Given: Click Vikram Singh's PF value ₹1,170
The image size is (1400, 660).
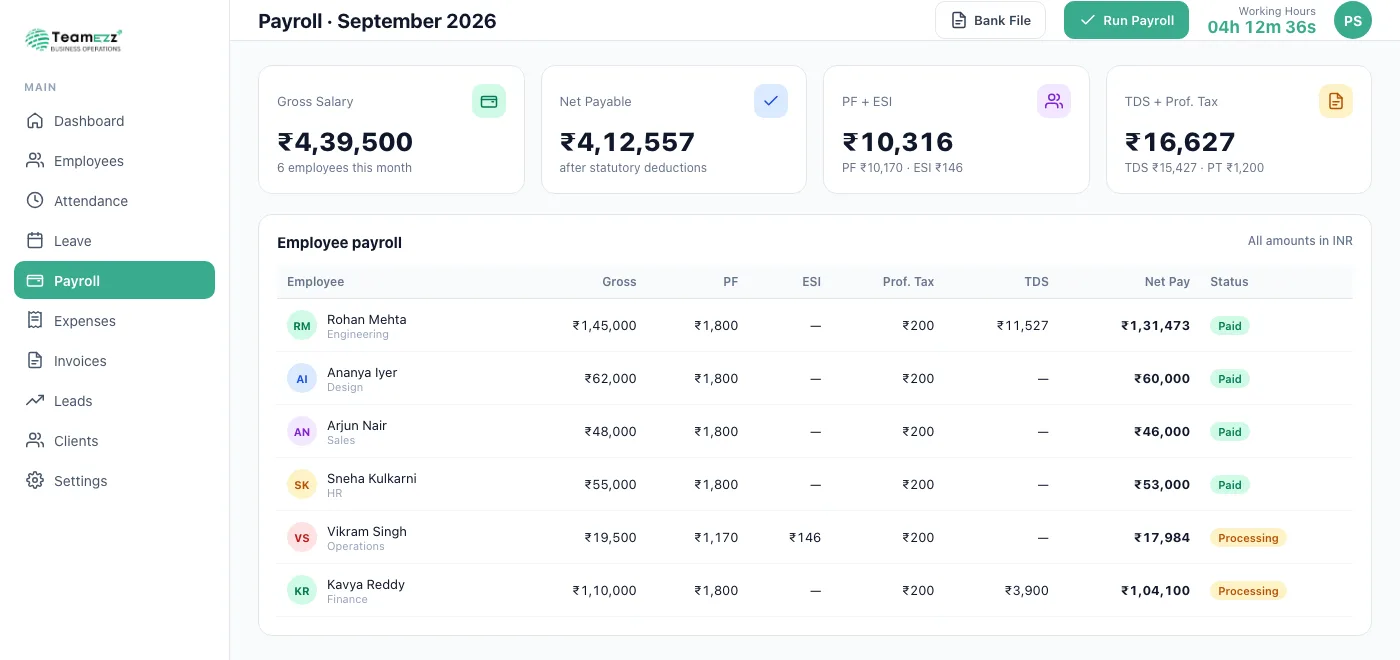Looking at the screenshot, I should coord(716,538).
